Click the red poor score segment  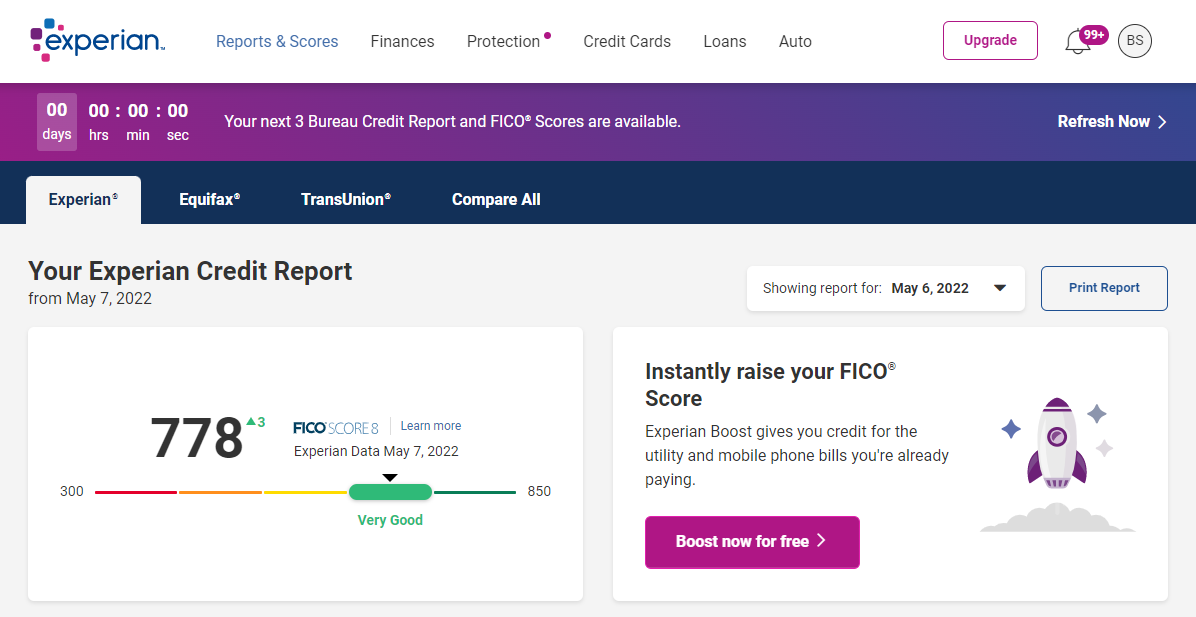(136, 493)
